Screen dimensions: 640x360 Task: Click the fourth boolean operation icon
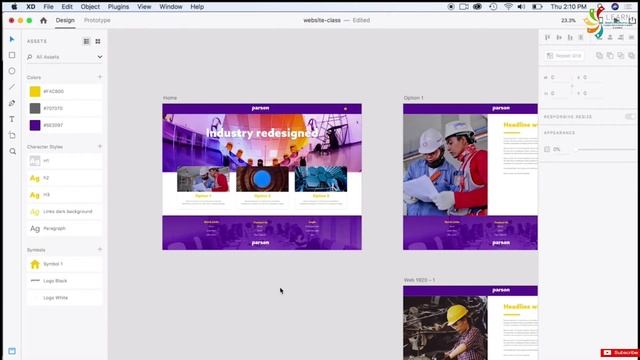pos(631,56)
